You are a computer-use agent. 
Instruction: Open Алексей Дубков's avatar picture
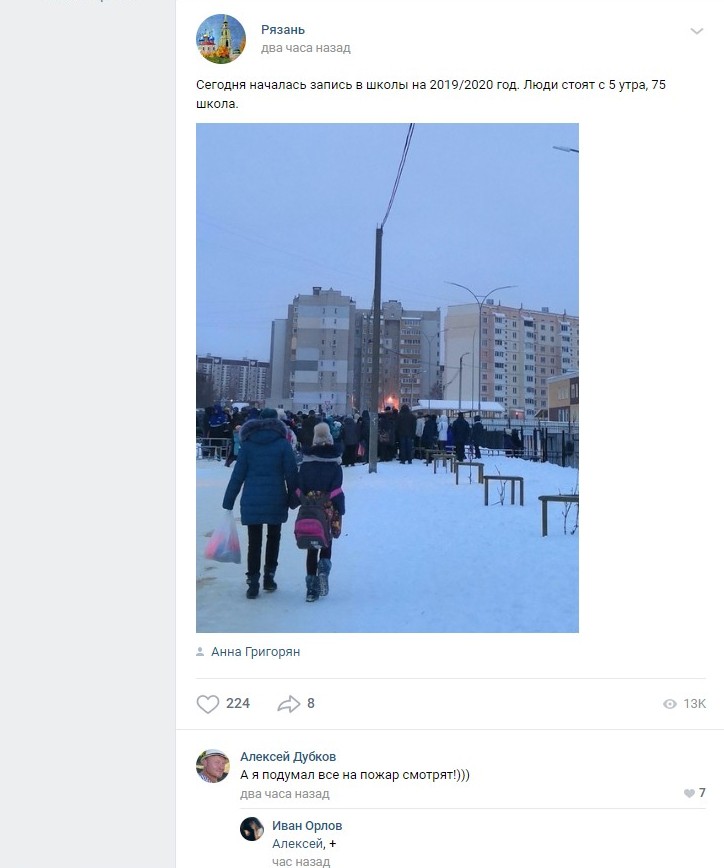pos(213,766)
